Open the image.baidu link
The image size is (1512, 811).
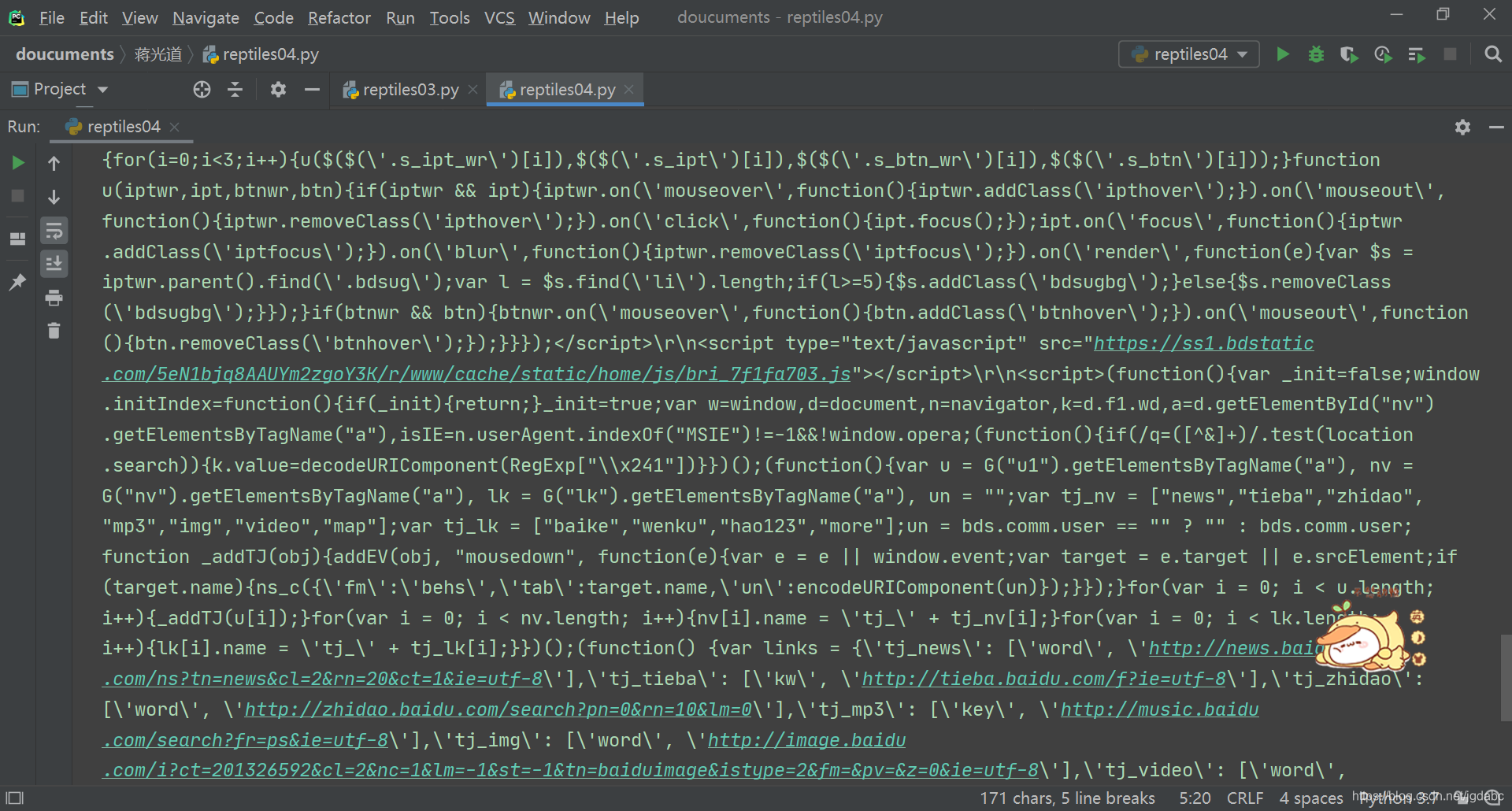pyautogui.click(x=806, y=740)
